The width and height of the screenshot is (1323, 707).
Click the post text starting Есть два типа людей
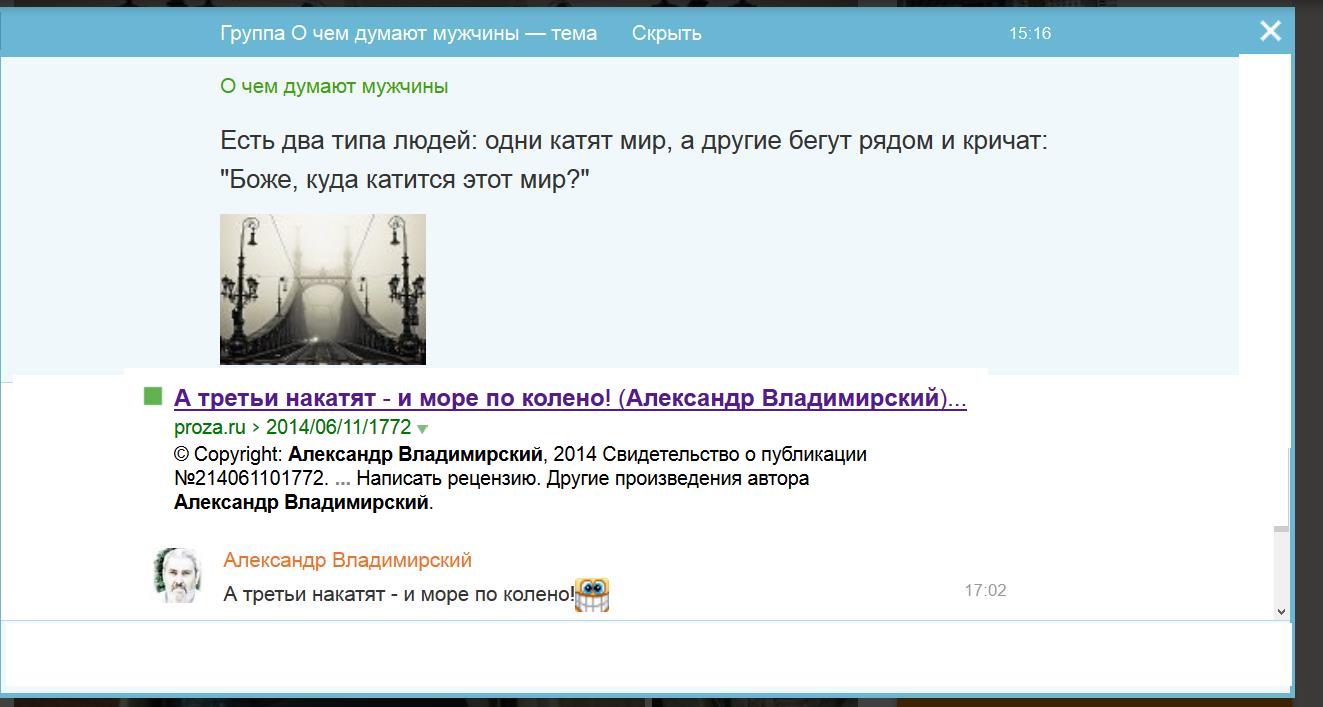tap(634, 161)
